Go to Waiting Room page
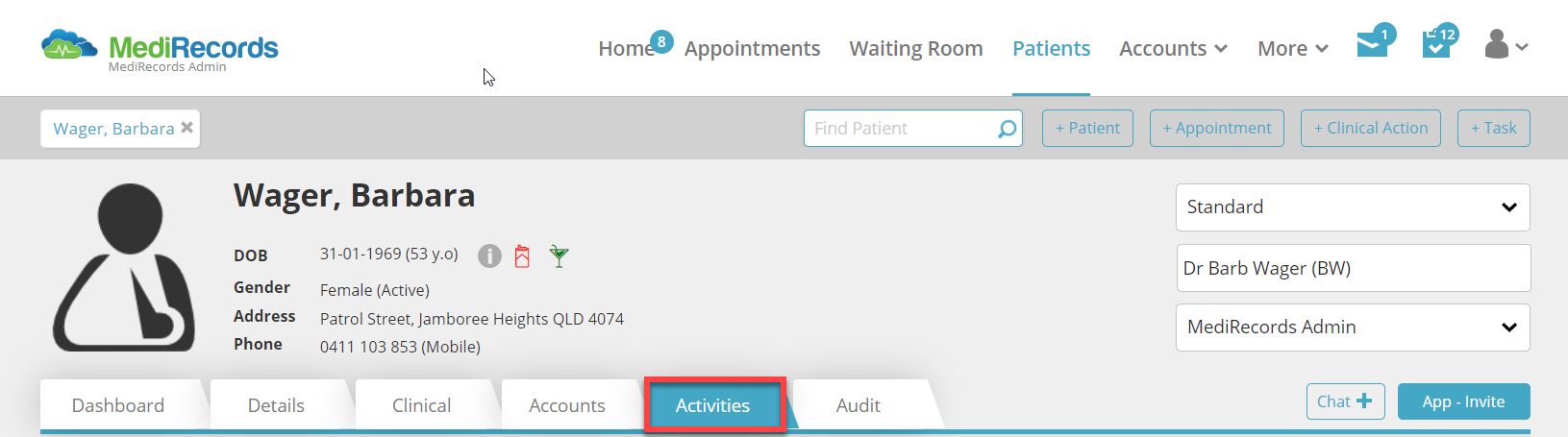Image resolution: width=1568 pixels, height=437 pixels. pyautogui.click(x=916, y=48)
